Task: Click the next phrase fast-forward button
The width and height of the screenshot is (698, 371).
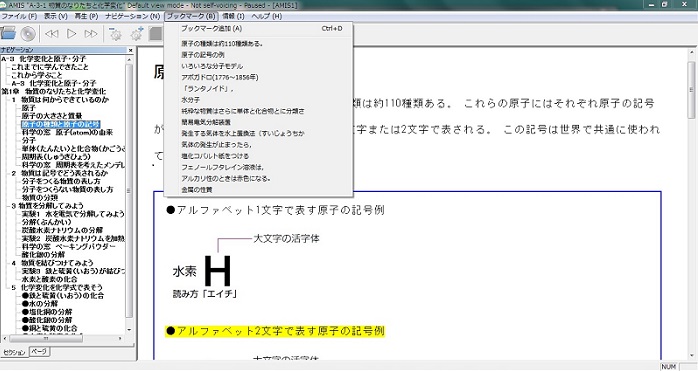Action: pos(91,34)
